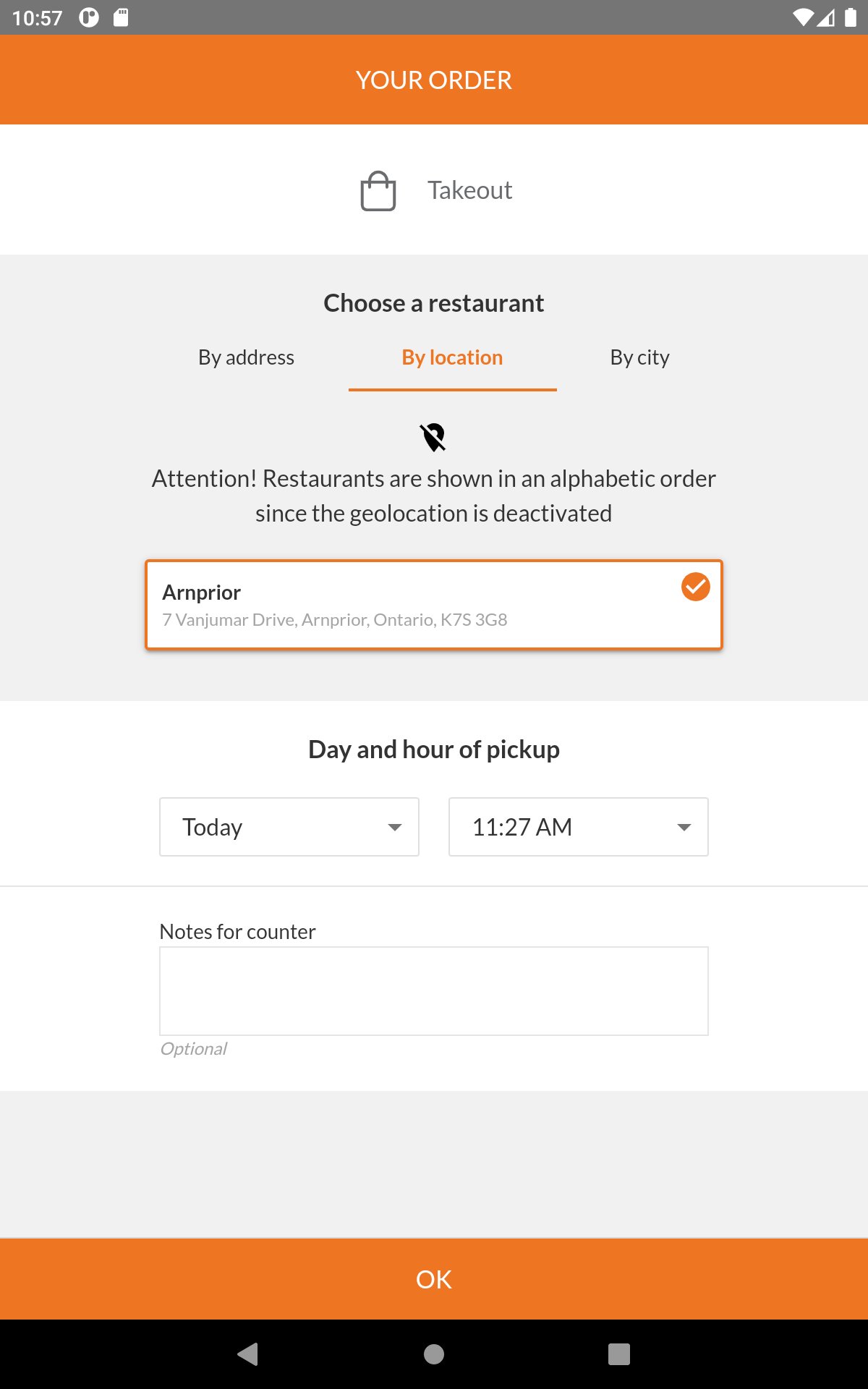Tap the takeout shopping bag icon

coord(378,191)
